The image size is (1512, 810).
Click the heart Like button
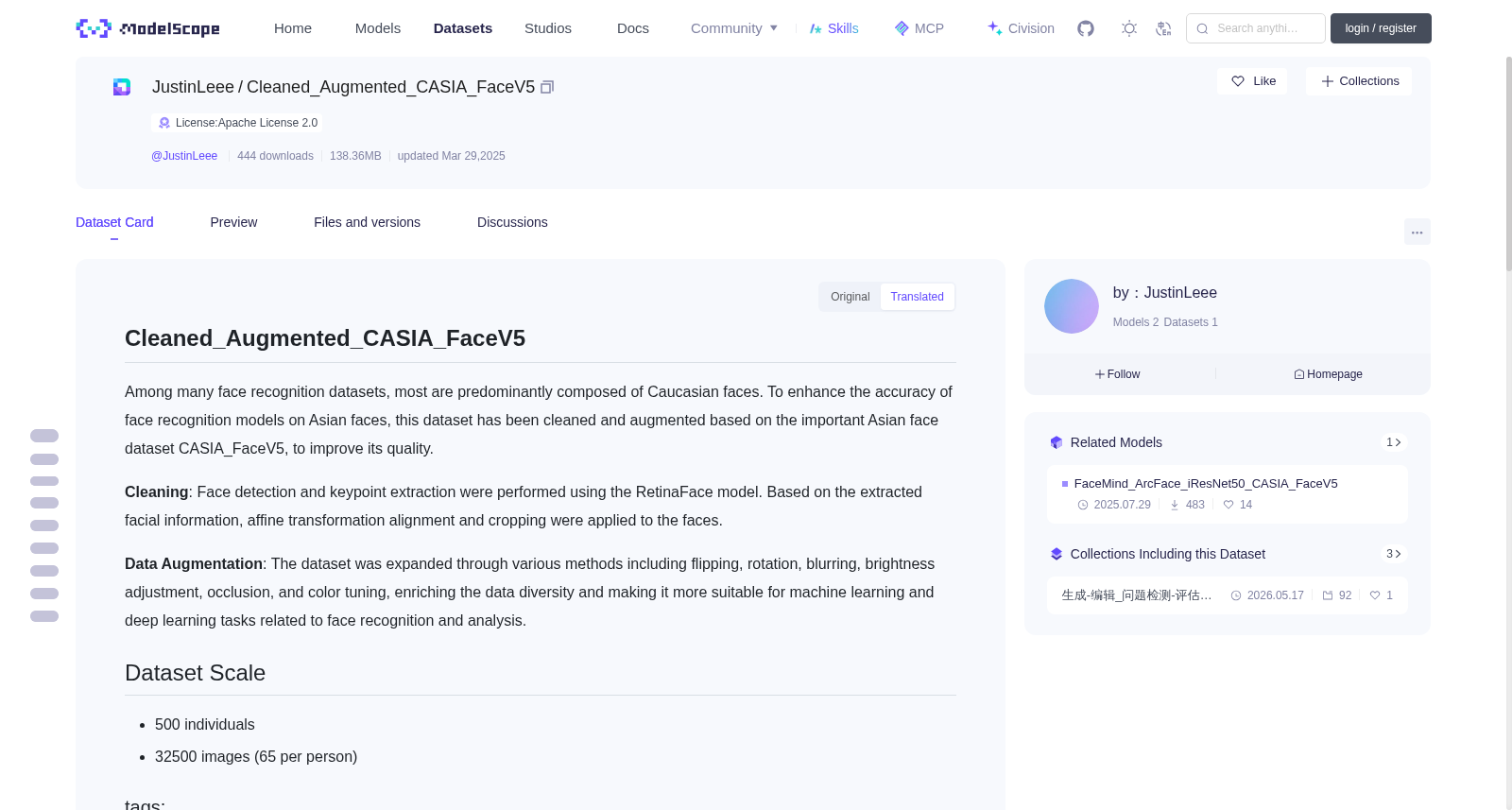click(1252, 81)
